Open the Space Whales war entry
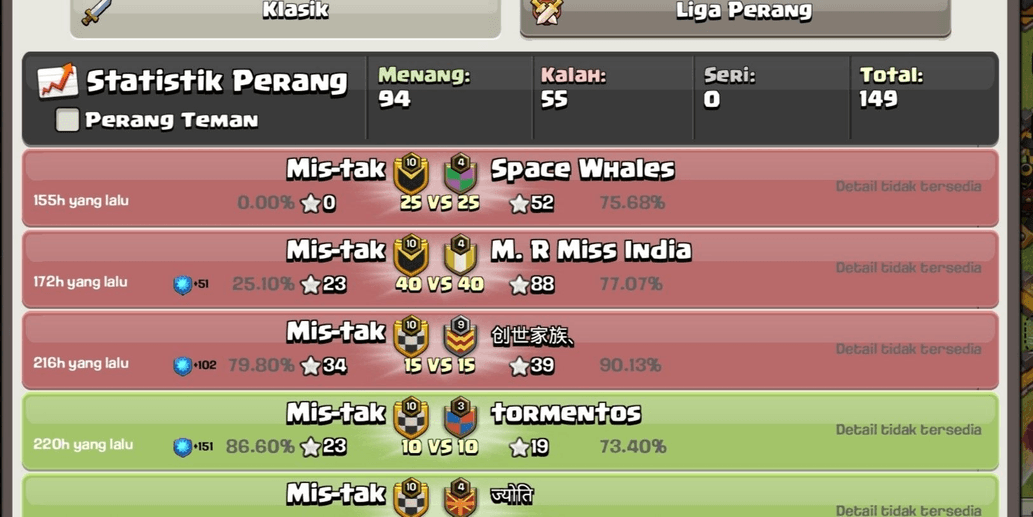The height and width of the screenshot is (517, 1033). tap(510, 188)
